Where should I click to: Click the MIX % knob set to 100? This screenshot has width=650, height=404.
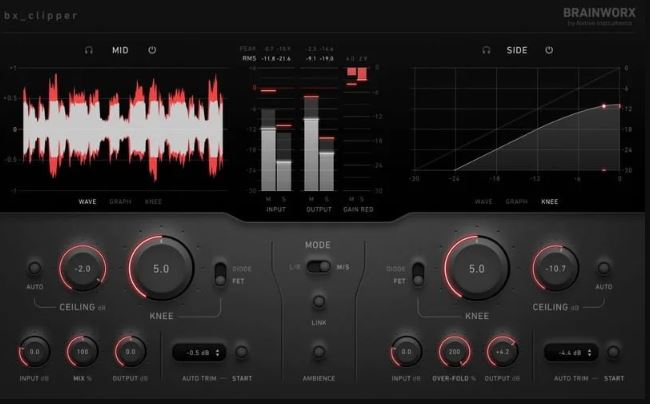tap(82, 352)
